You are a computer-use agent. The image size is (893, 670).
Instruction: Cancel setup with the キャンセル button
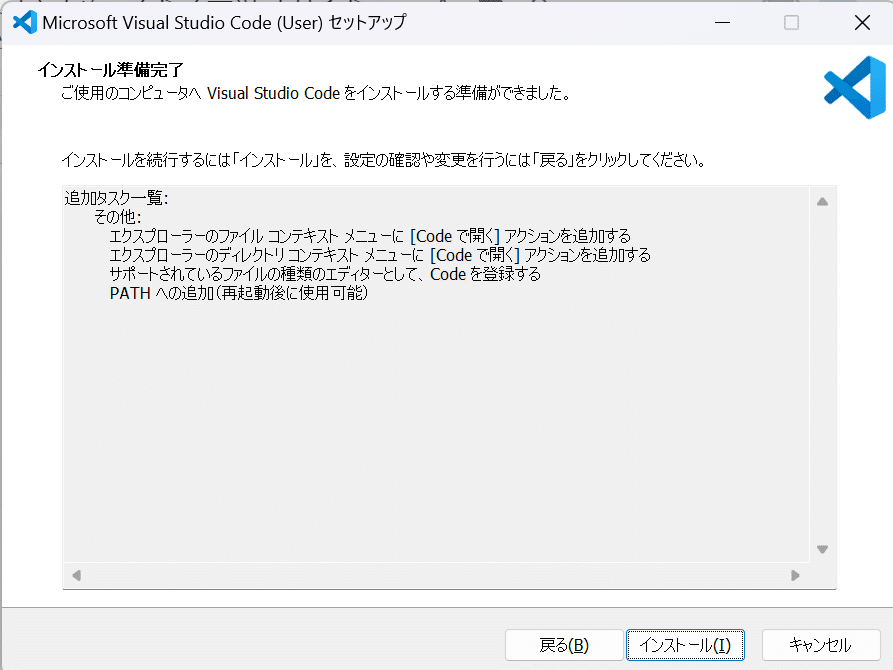point(821,645)
